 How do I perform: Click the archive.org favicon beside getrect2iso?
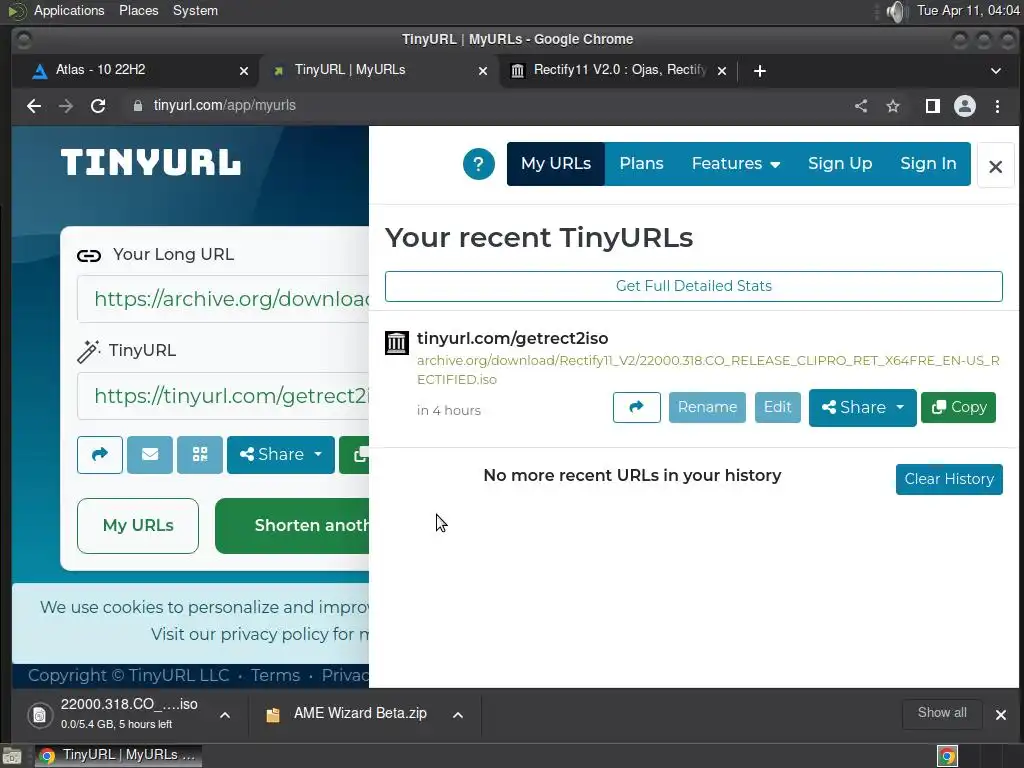pyautogui.click(x=396, y=342)
